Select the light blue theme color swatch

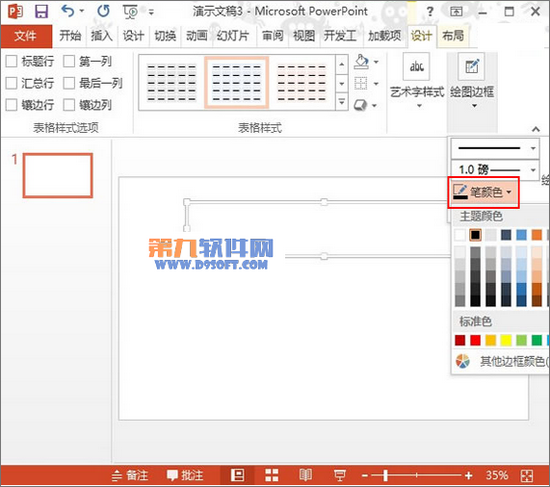coord(521,235)
